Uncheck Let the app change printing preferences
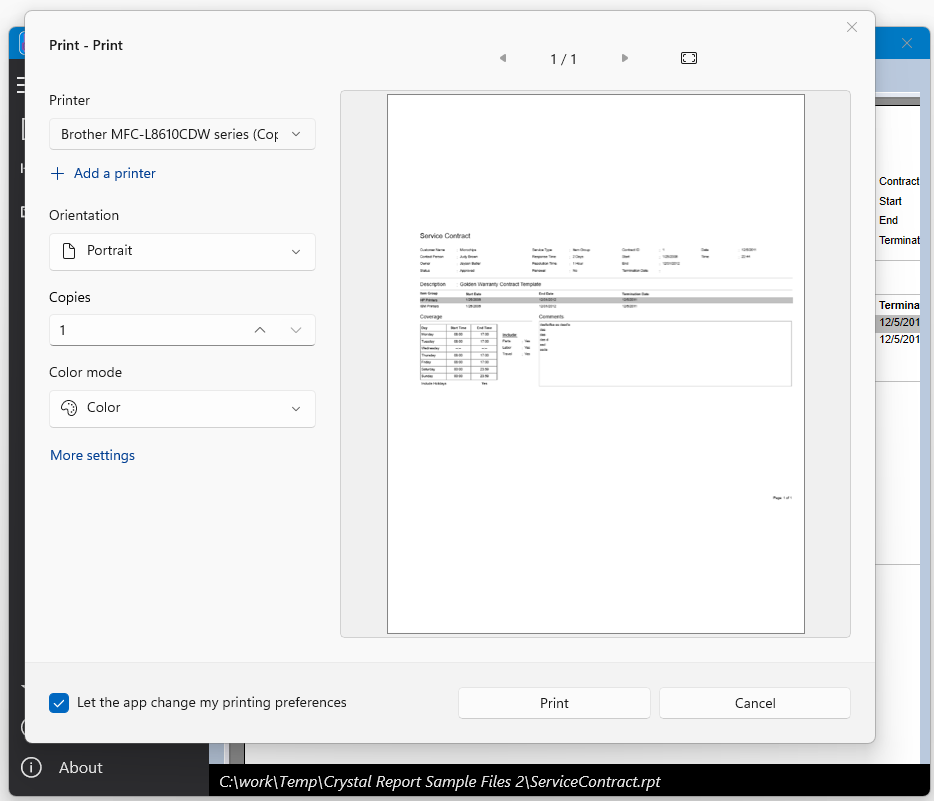934x801 pixels. pos(59,703)
